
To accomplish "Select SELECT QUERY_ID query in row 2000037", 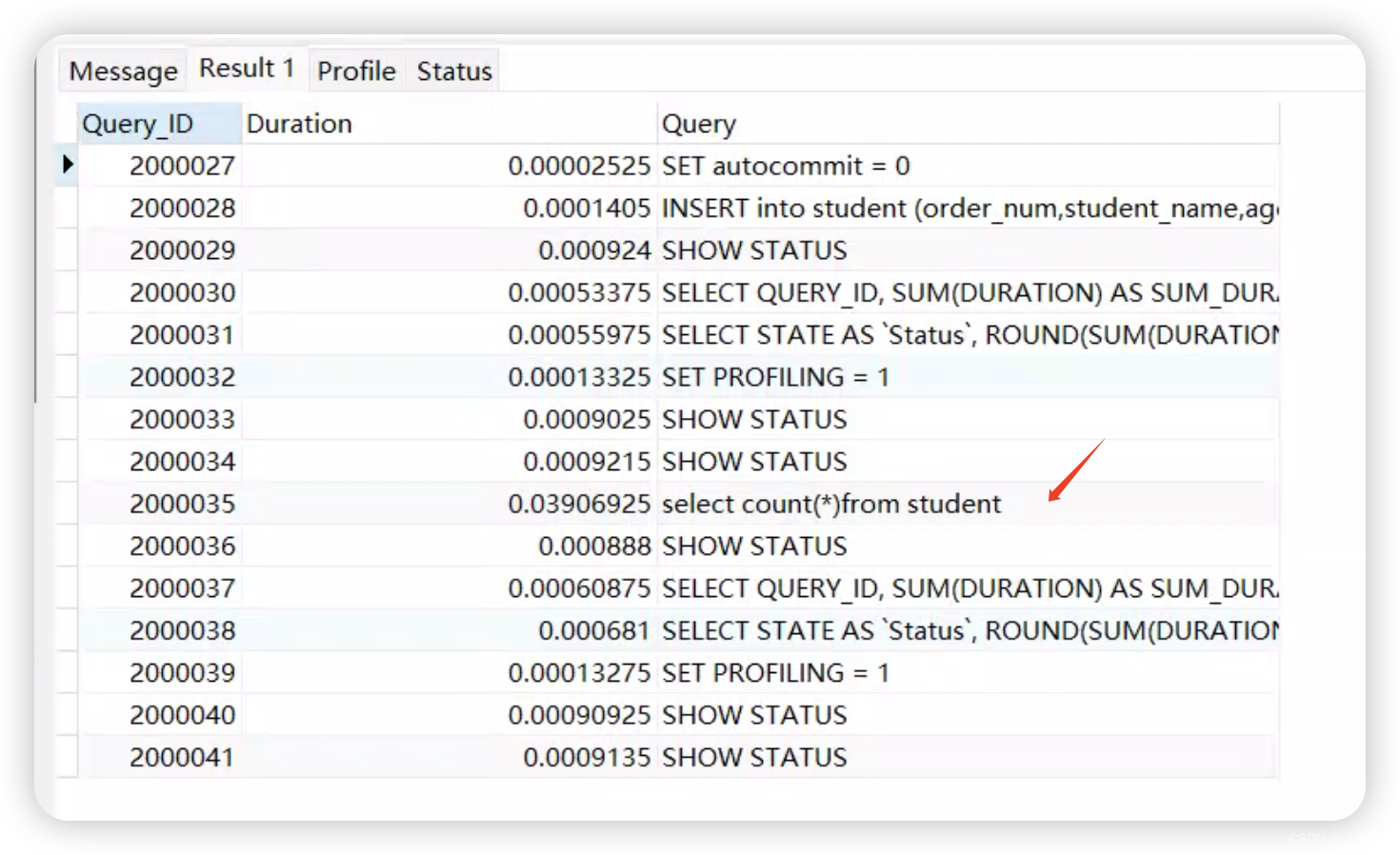I will [970, 588].
